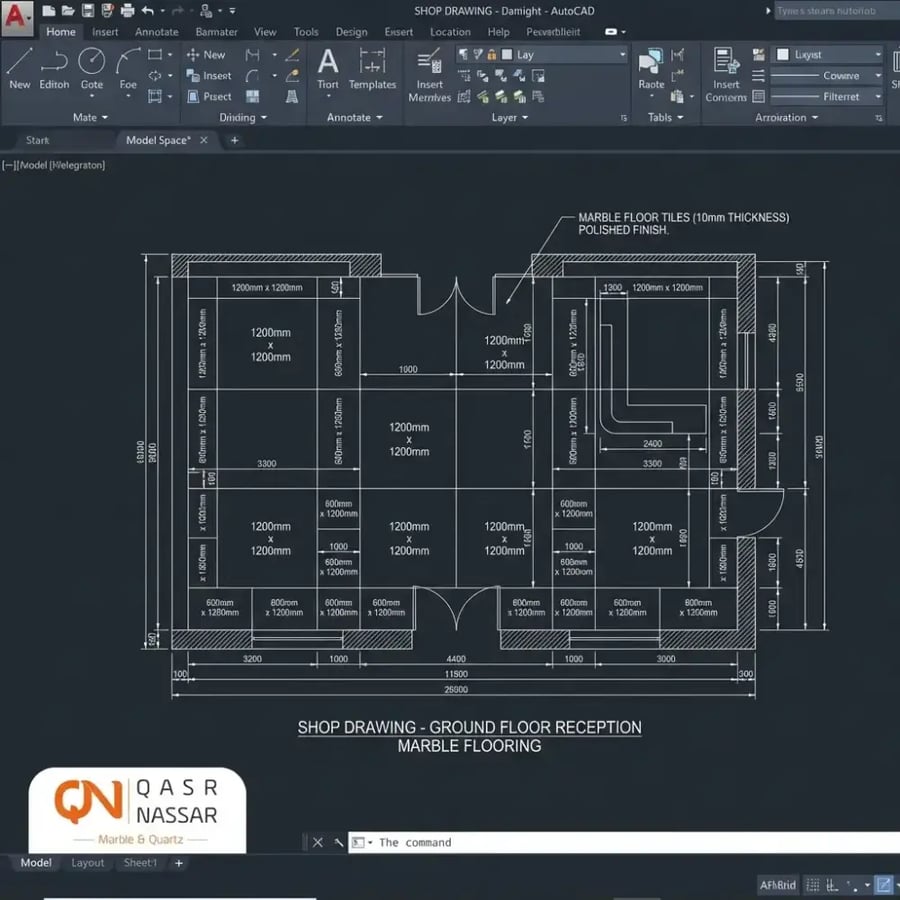The height and width of the screenshot is (900, 900).
Task: Switch to the Layout tab at bottom
Action: coord(88,863)
